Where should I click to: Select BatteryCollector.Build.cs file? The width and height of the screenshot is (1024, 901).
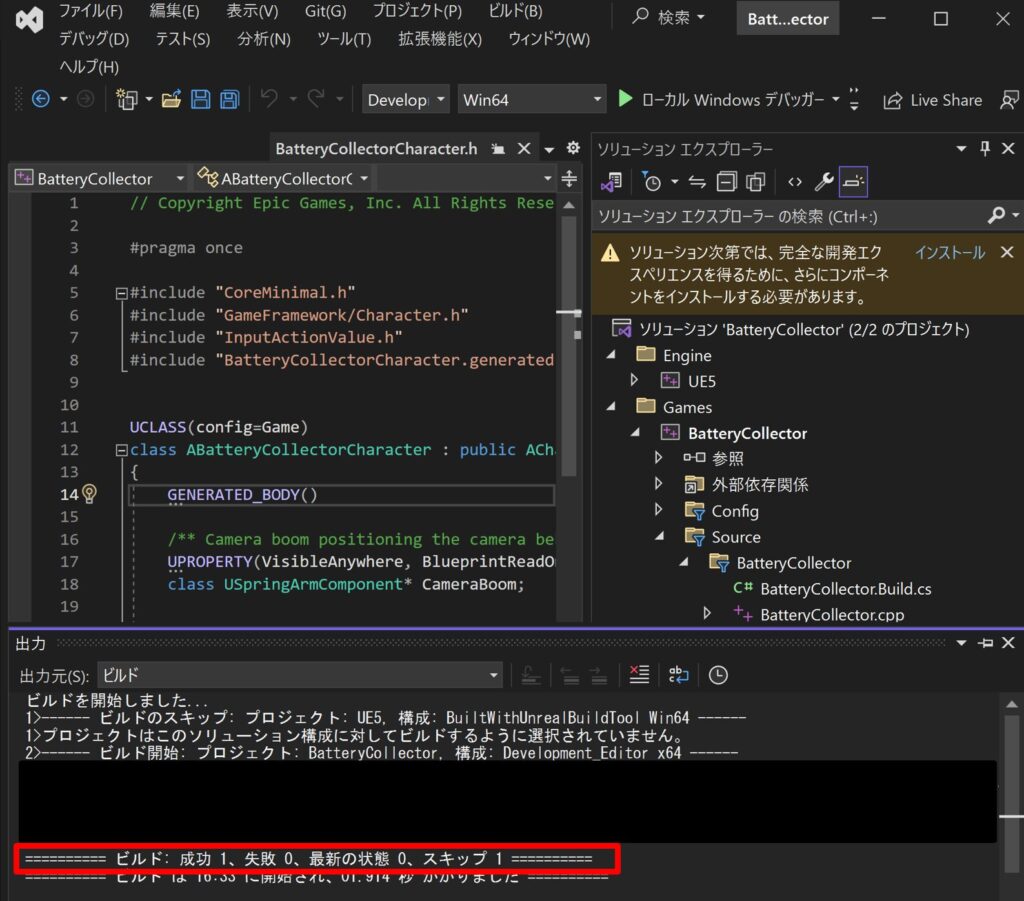tap(846, 588)
